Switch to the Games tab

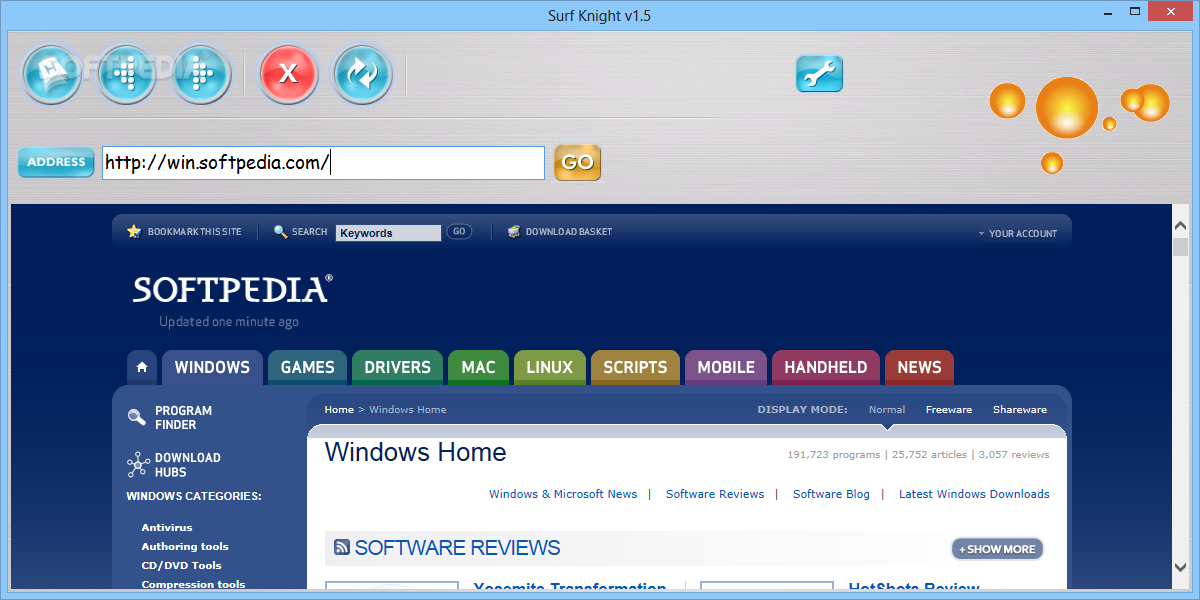click(308, 367)
